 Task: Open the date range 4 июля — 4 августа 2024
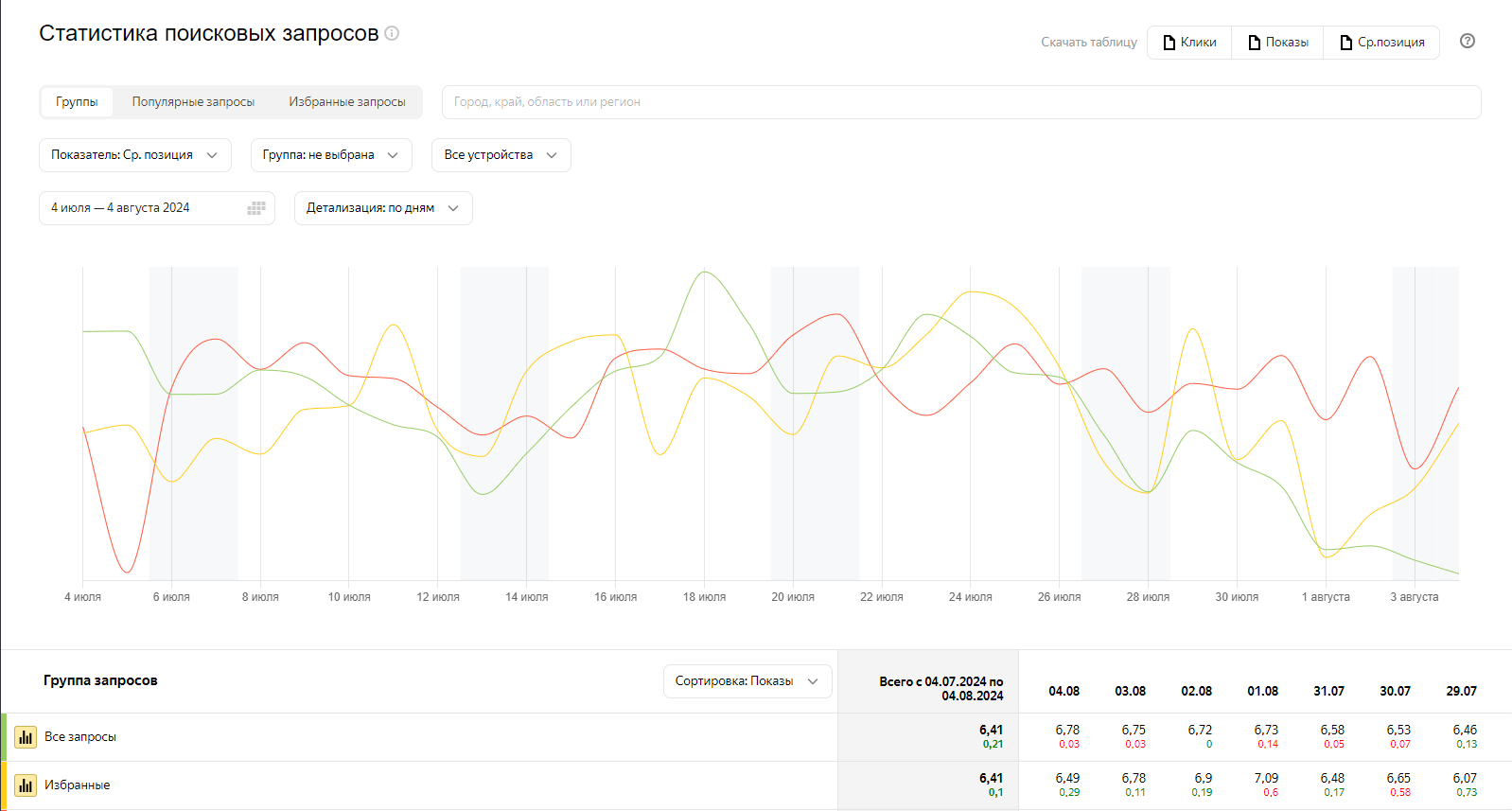point(157,208)
